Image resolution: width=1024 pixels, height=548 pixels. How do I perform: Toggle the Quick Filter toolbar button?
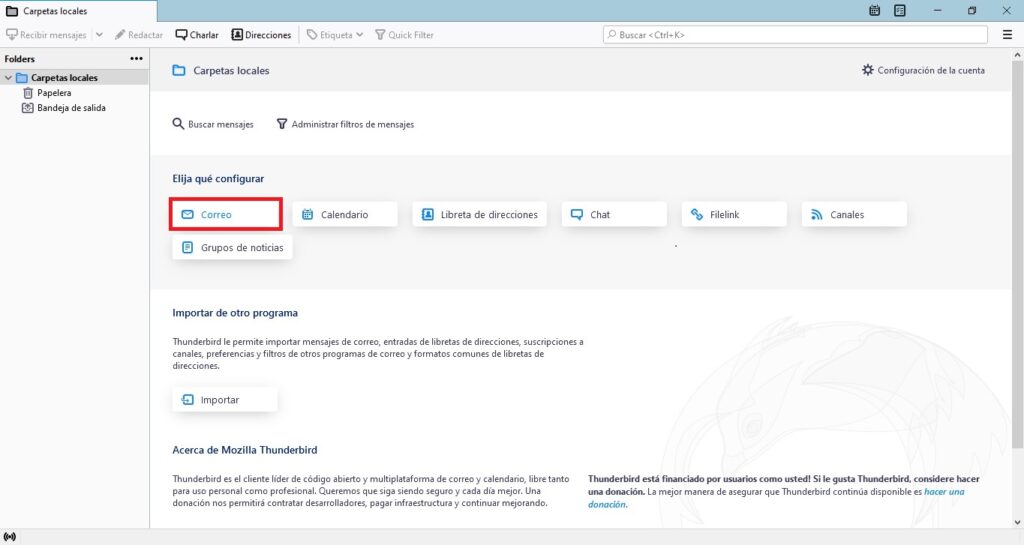pyautogui.click(x=404, y=35)
